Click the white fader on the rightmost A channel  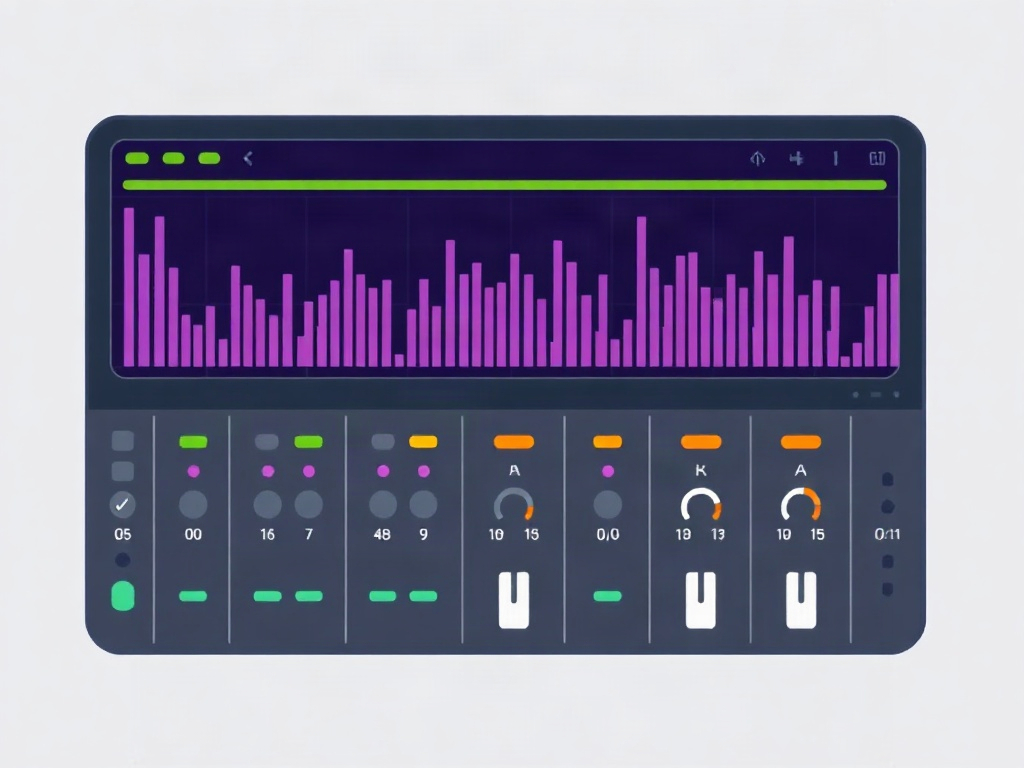point(801,600)
